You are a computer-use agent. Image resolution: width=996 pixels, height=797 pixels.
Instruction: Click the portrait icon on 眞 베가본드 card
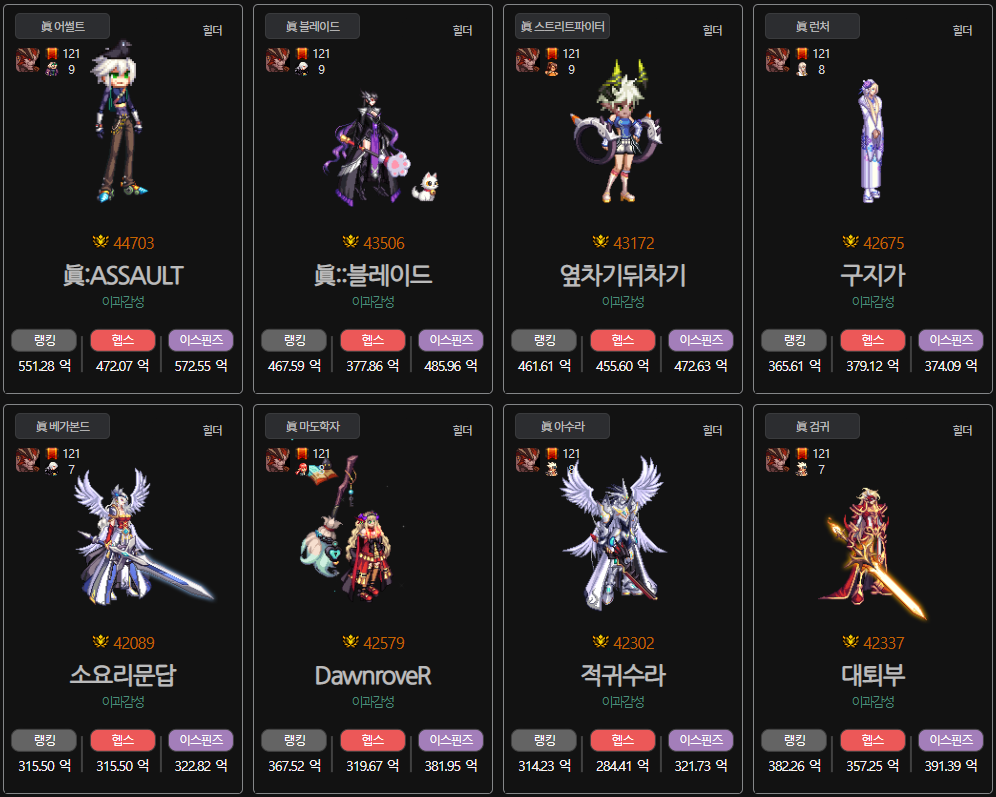[x=27, y=460]
